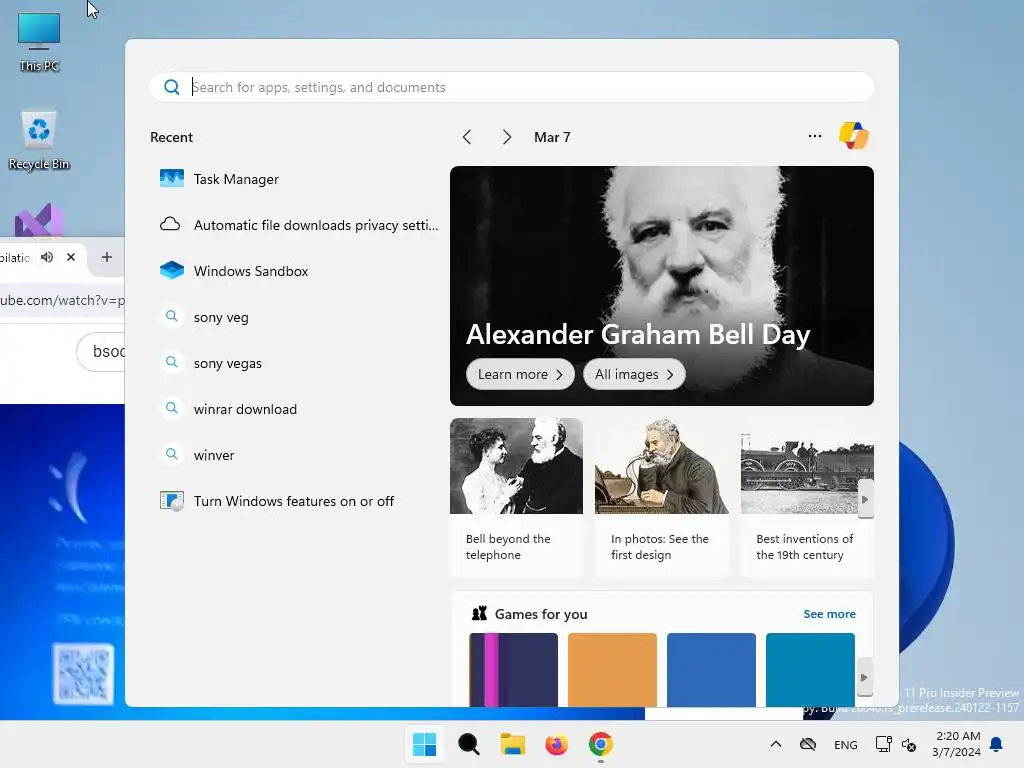Show hidden tray icons chevron
Viewport: 1024px width, 768px height.
(775, 744)
